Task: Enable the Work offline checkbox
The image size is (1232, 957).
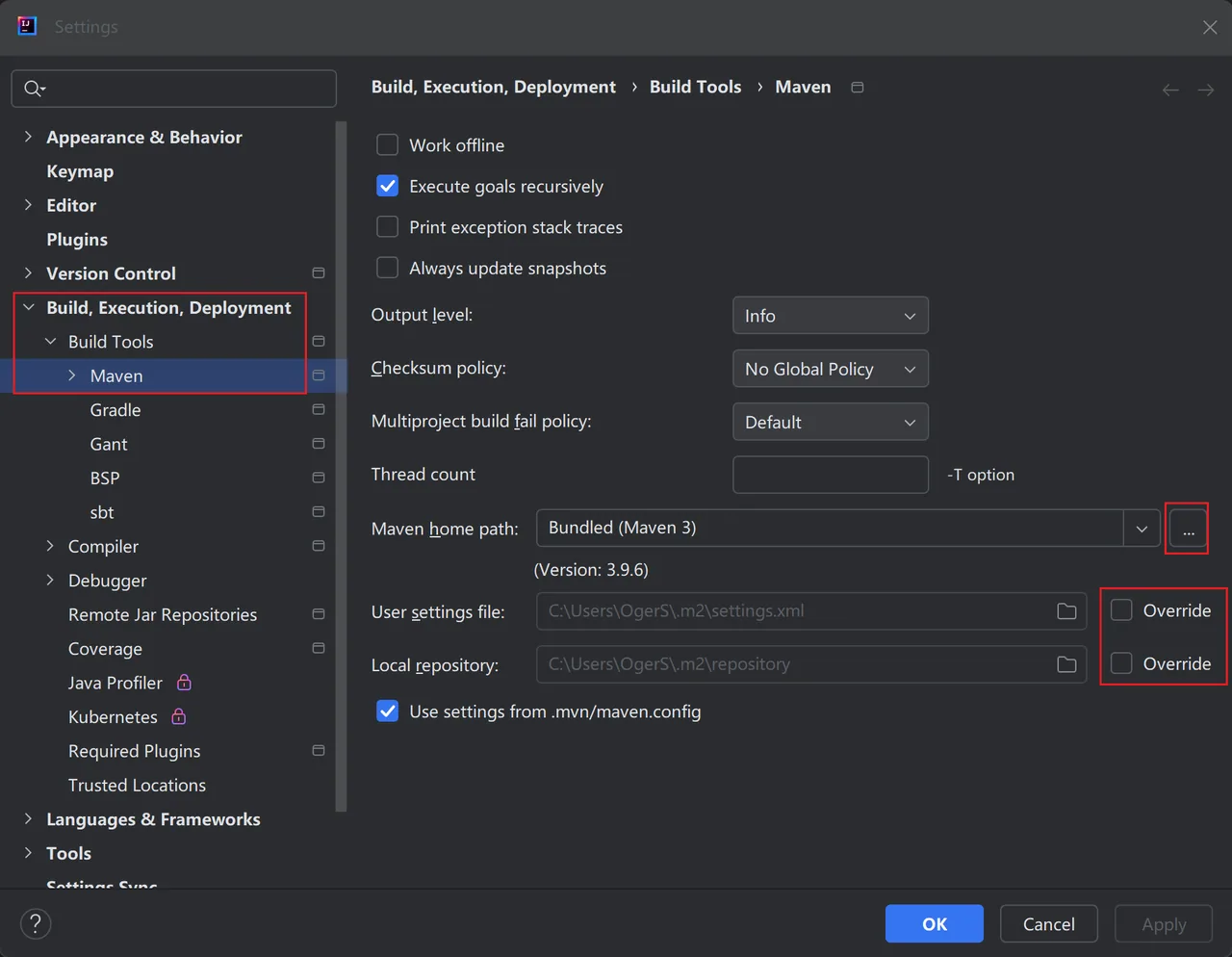Action: [387, 145]
